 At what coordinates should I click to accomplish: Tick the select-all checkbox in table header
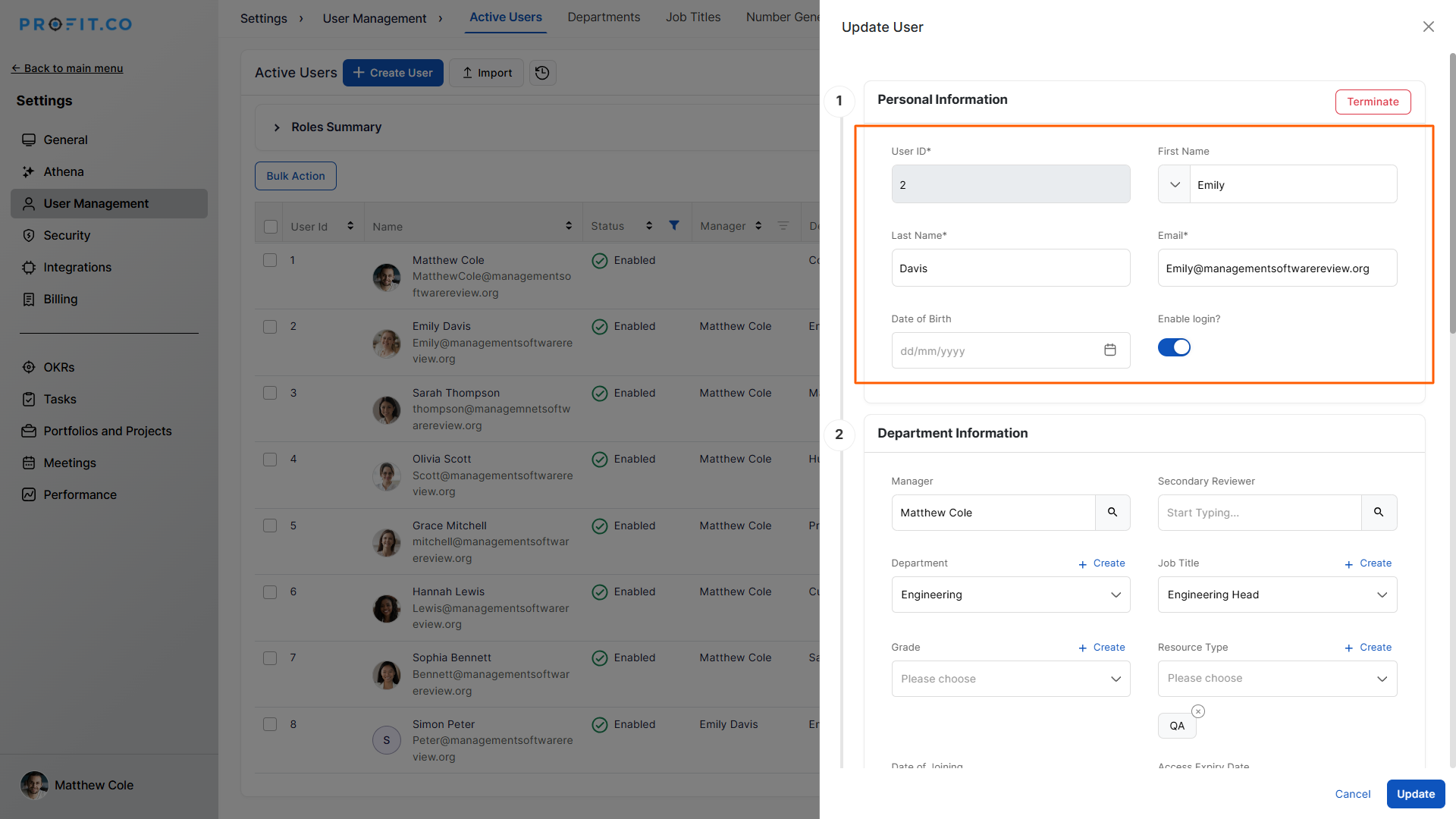pyautogui.click(x=270, y=226)
